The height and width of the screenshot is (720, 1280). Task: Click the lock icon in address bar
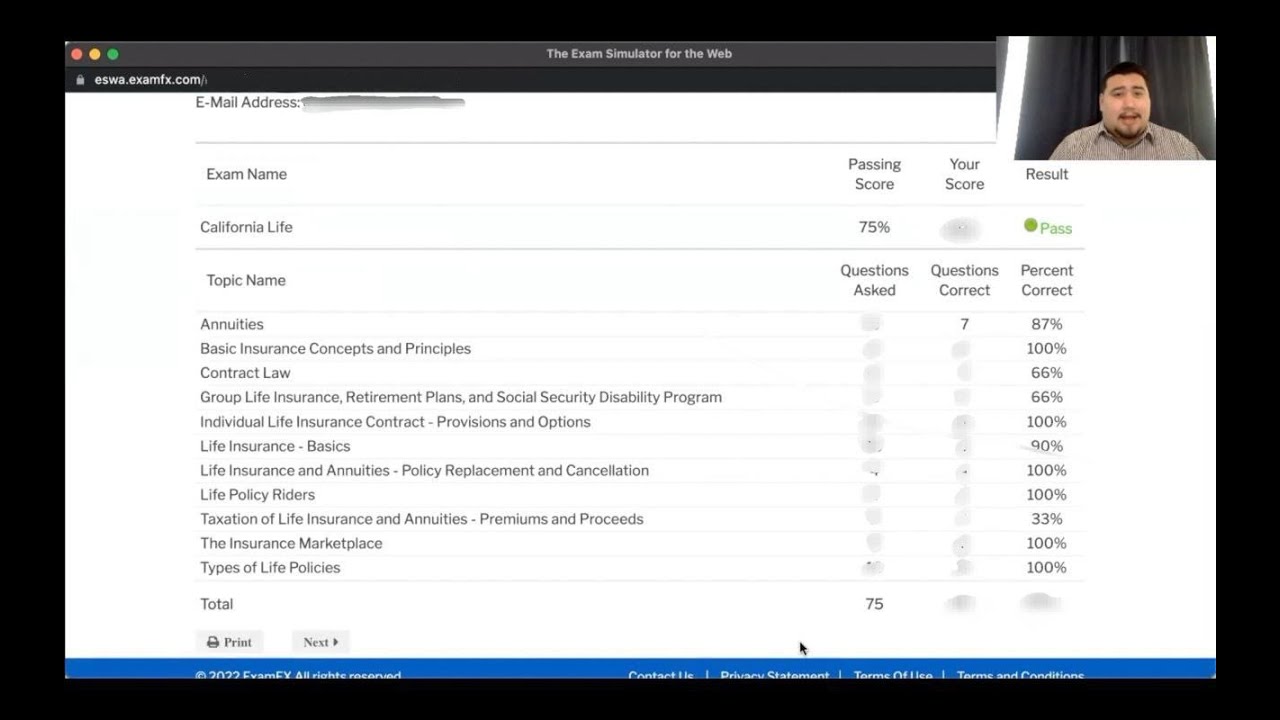click(81, 80)
